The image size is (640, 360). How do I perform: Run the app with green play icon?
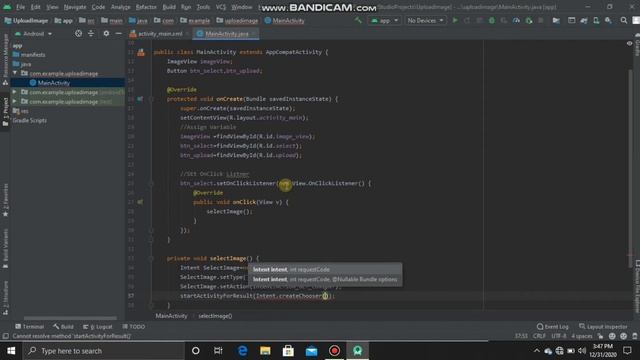(455, 20)
